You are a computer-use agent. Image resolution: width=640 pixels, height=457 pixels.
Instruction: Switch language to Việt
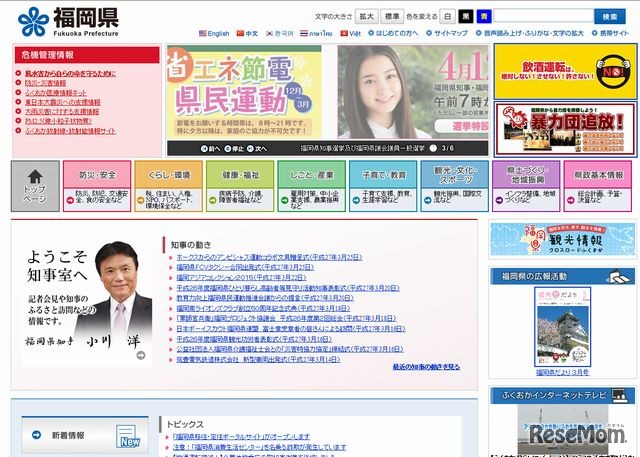351,33
